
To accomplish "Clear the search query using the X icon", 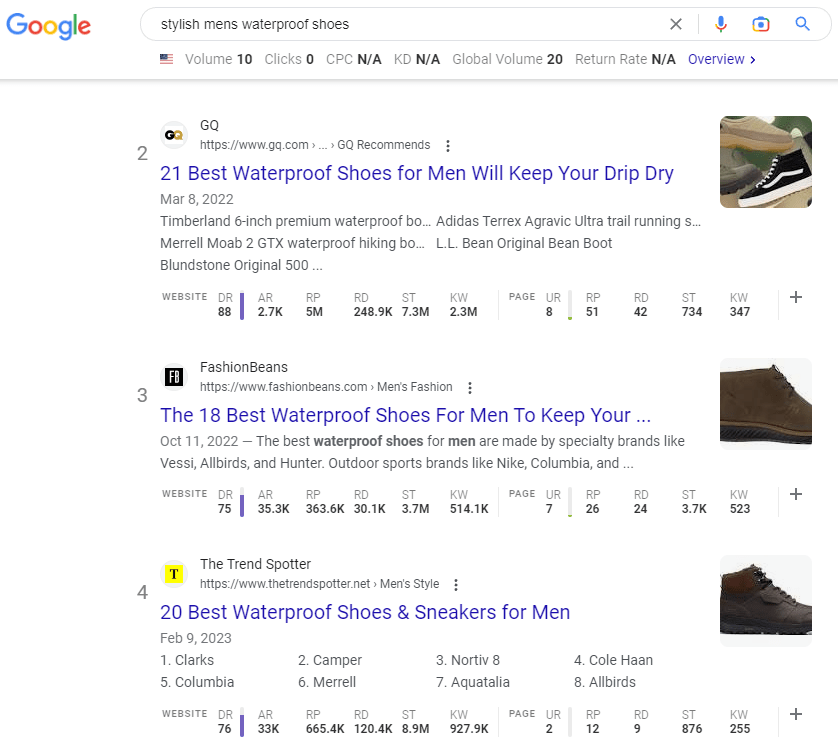I will pos(676,24).
